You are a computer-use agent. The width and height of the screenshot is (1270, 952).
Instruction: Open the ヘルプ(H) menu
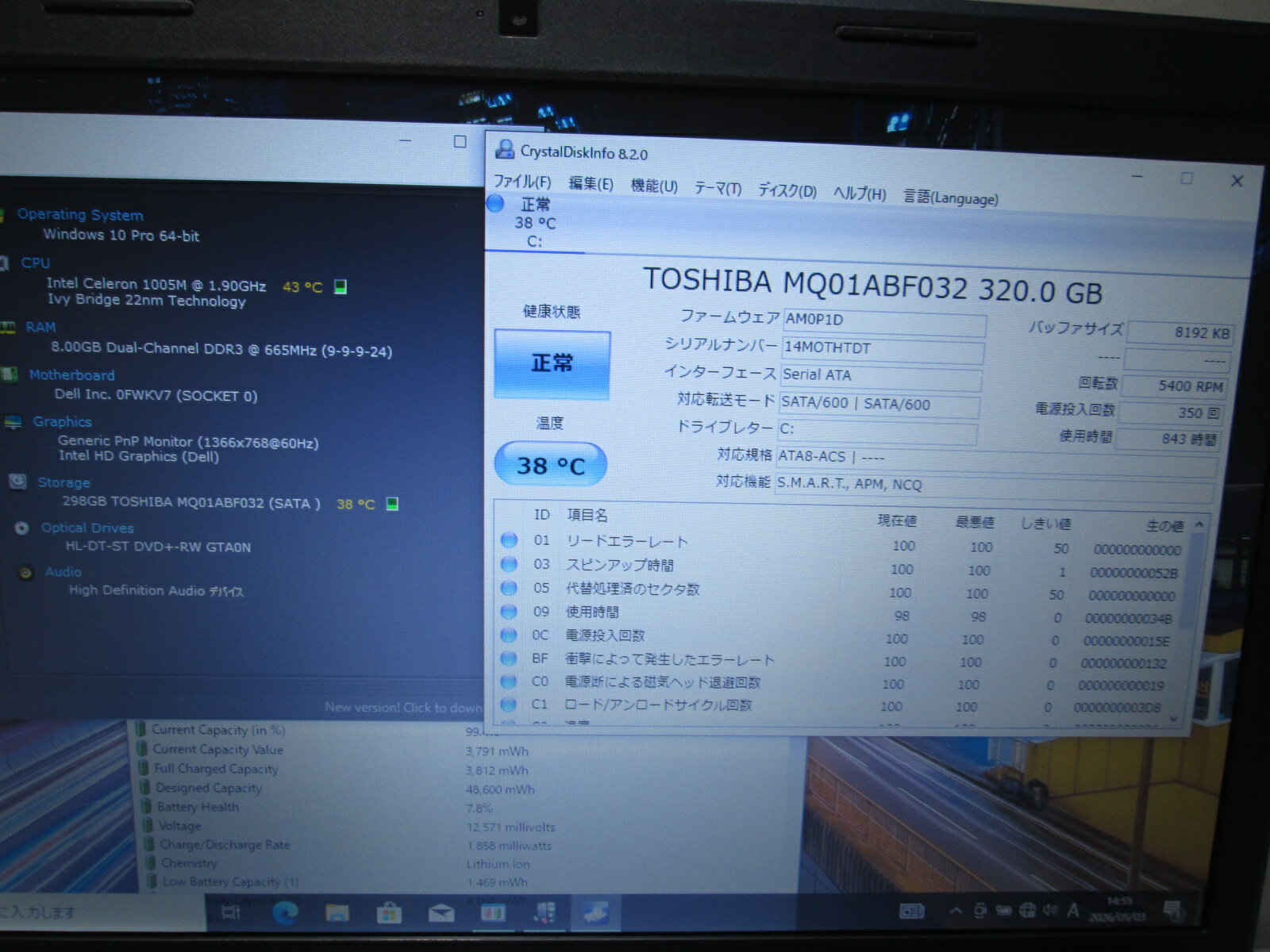click(860, 194)
